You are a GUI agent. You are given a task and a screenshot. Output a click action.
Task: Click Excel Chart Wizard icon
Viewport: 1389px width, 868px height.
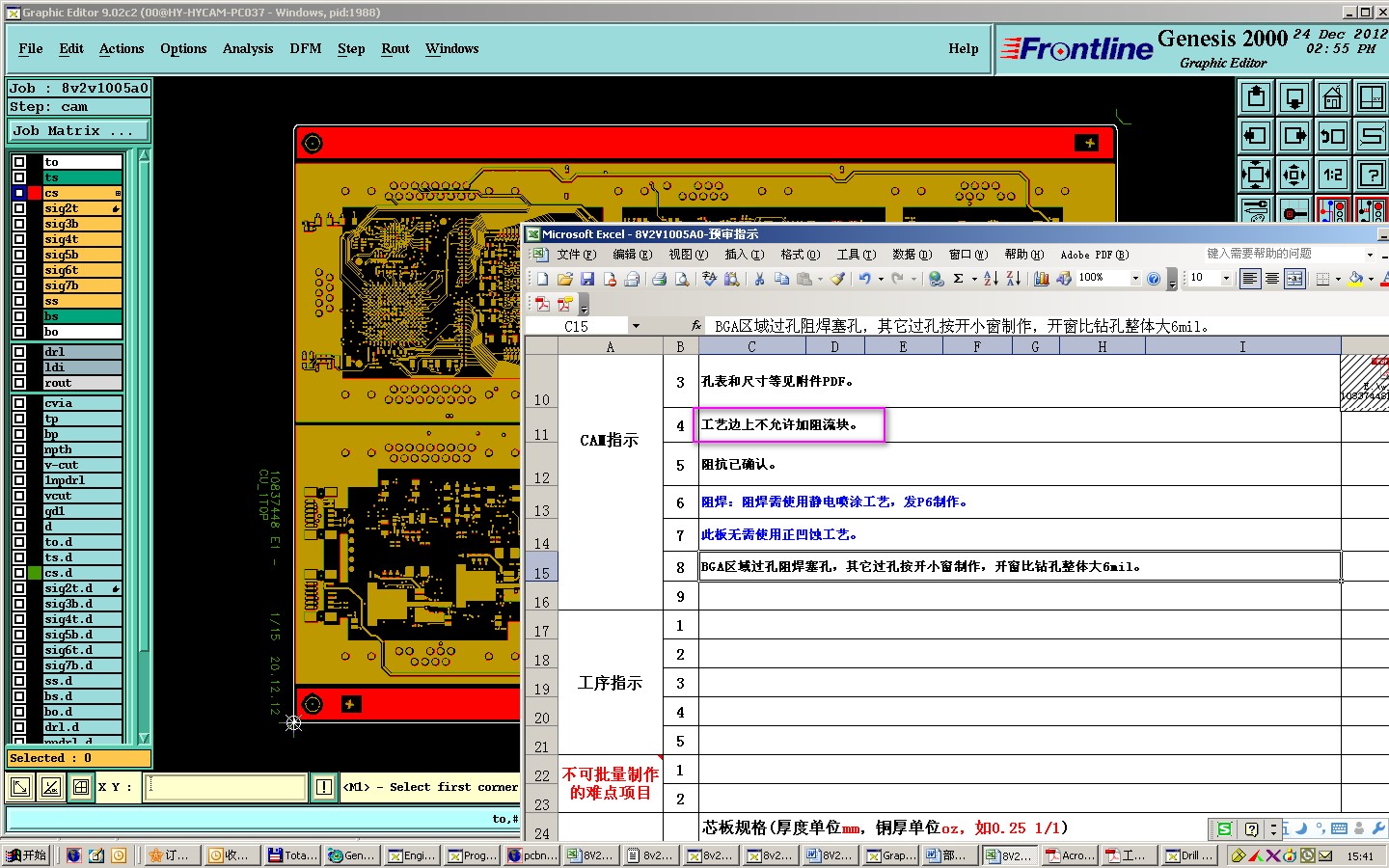click(x=1041, y=279)
